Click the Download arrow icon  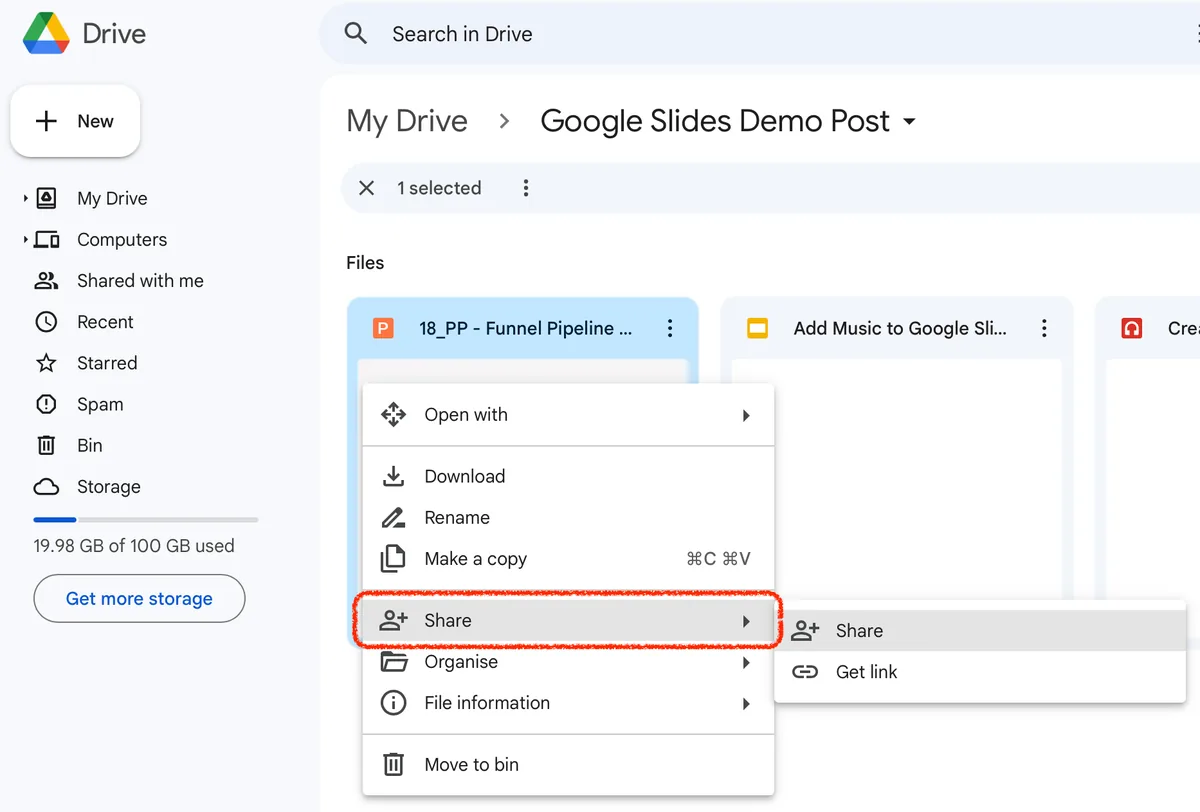(394, 476)
